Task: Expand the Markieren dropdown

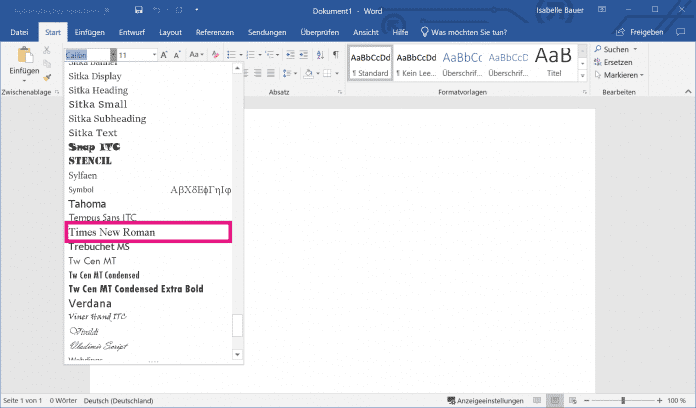Action: coord(641,75)
